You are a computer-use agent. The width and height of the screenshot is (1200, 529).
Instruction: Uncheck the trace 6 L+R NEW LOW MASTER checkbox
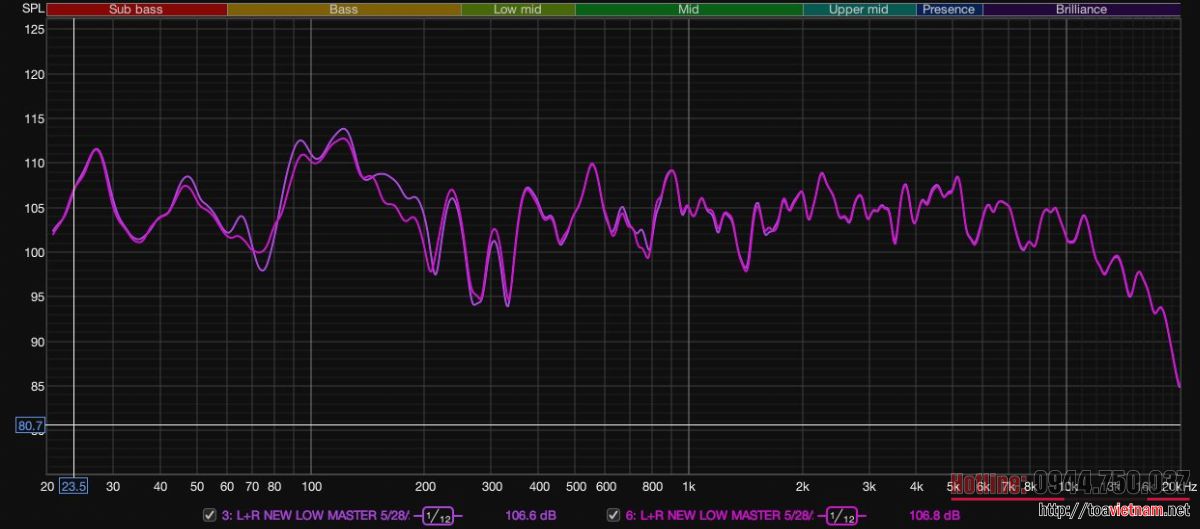[613, 516]
